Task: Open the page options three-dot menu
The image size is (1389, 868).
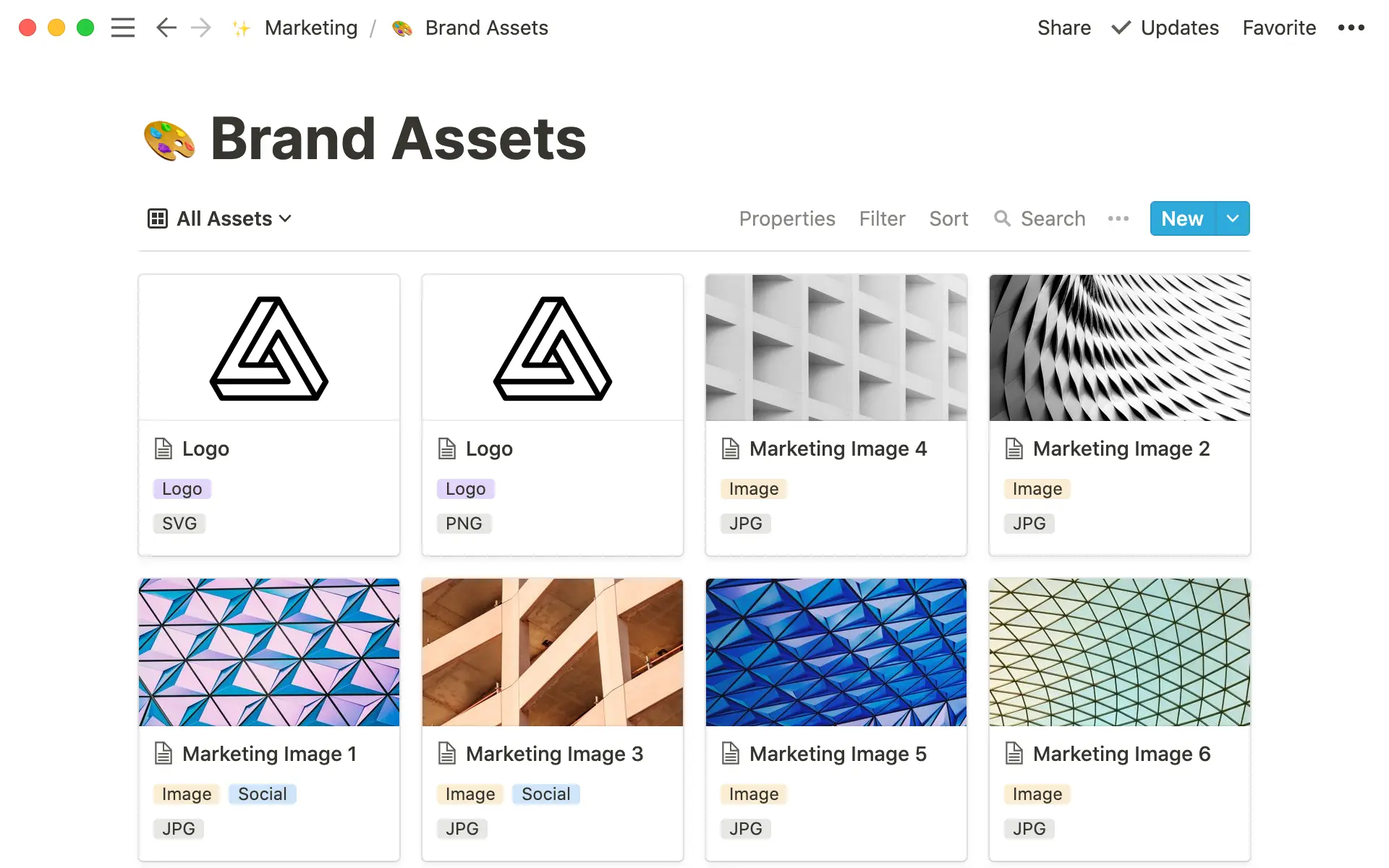Action: (x=1351, y=28)
